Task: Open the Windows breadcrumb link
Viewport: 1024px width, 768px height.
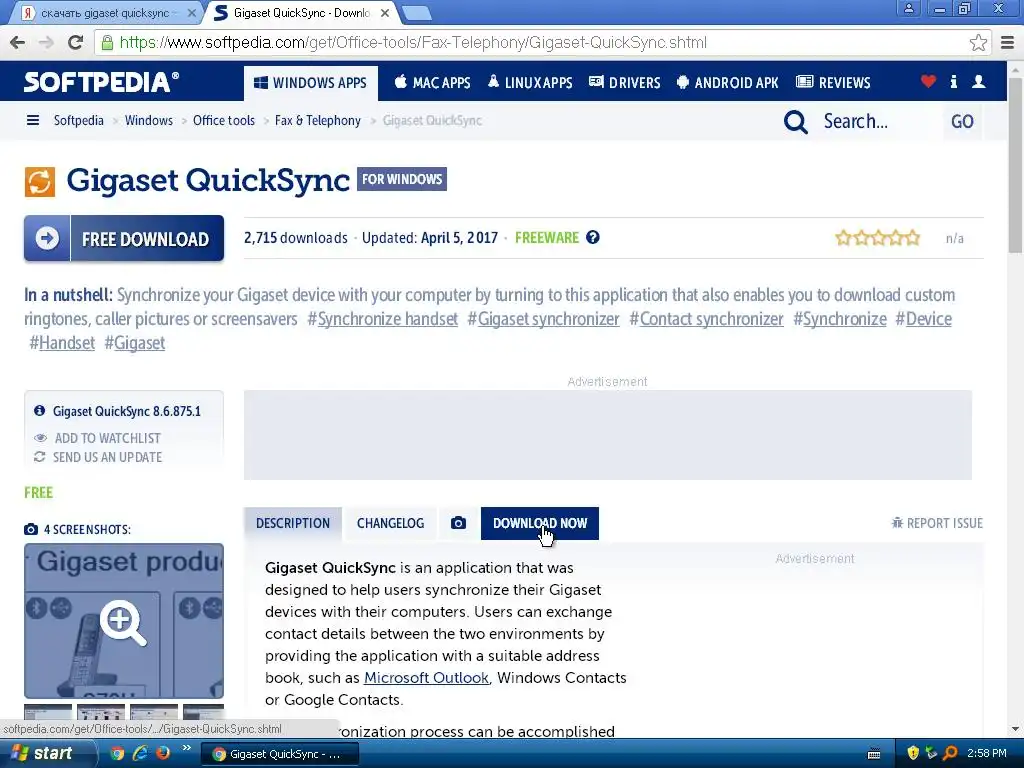Action: [x=149, y=120]
